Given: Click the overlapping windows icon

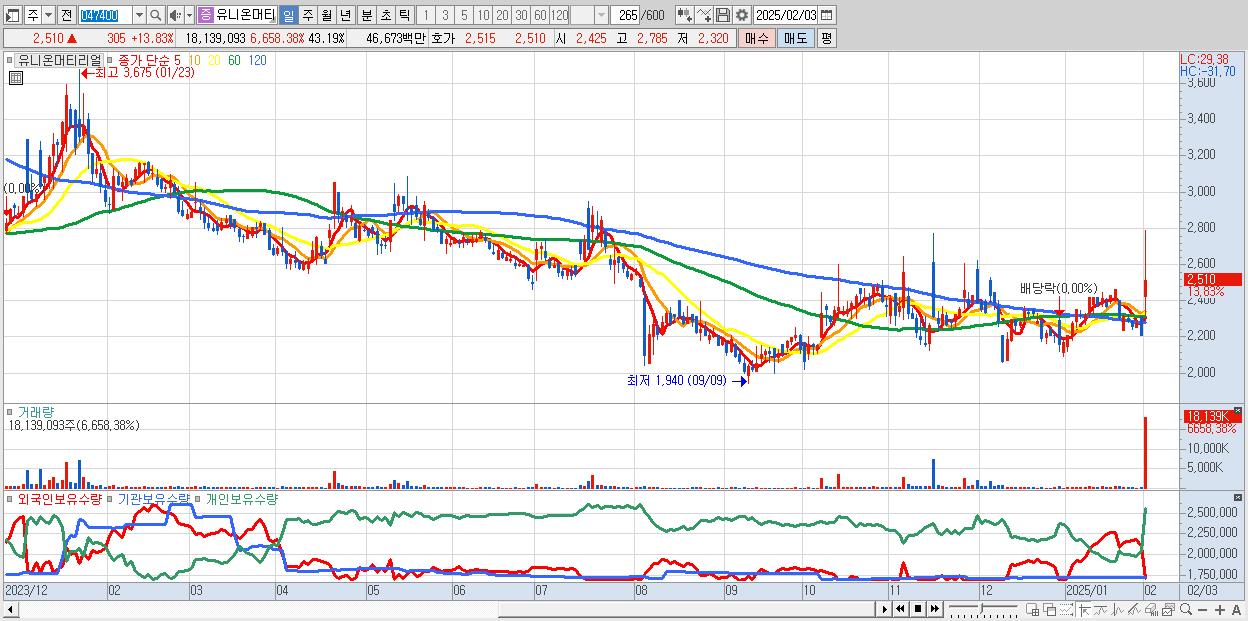Looking at the screenshot, I should 1050,609.
